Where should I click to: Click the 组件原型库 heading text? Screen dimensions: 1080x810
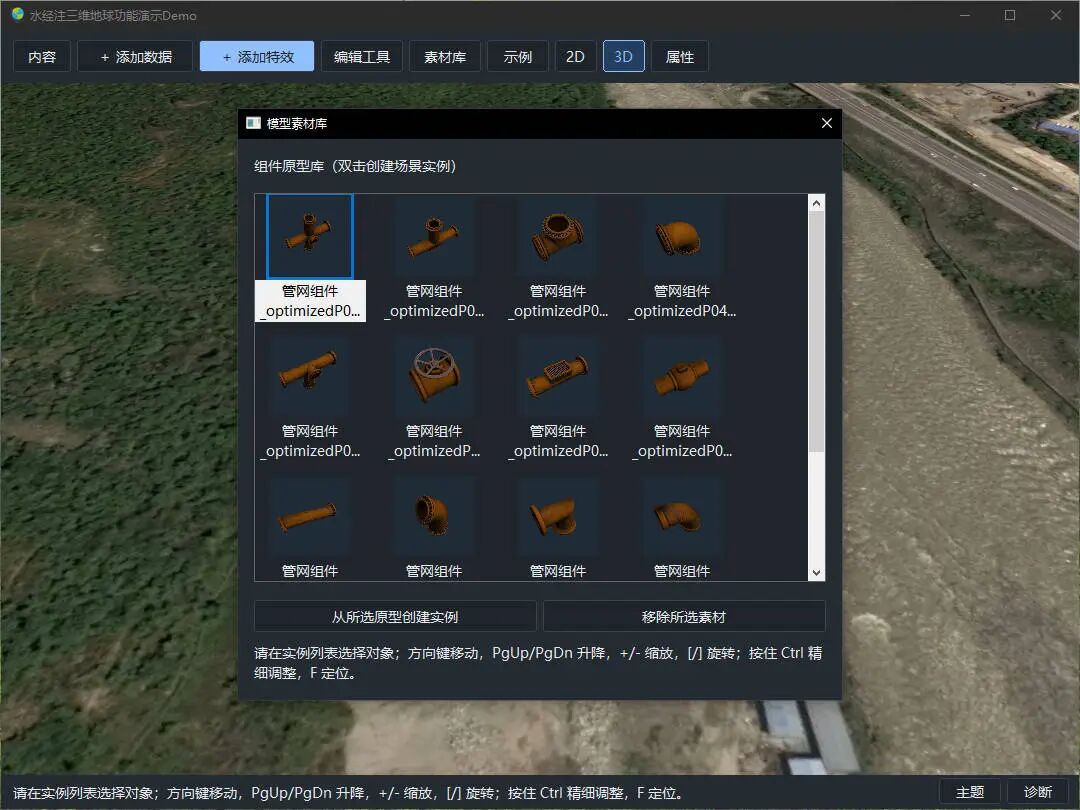(x=355, y=166)
